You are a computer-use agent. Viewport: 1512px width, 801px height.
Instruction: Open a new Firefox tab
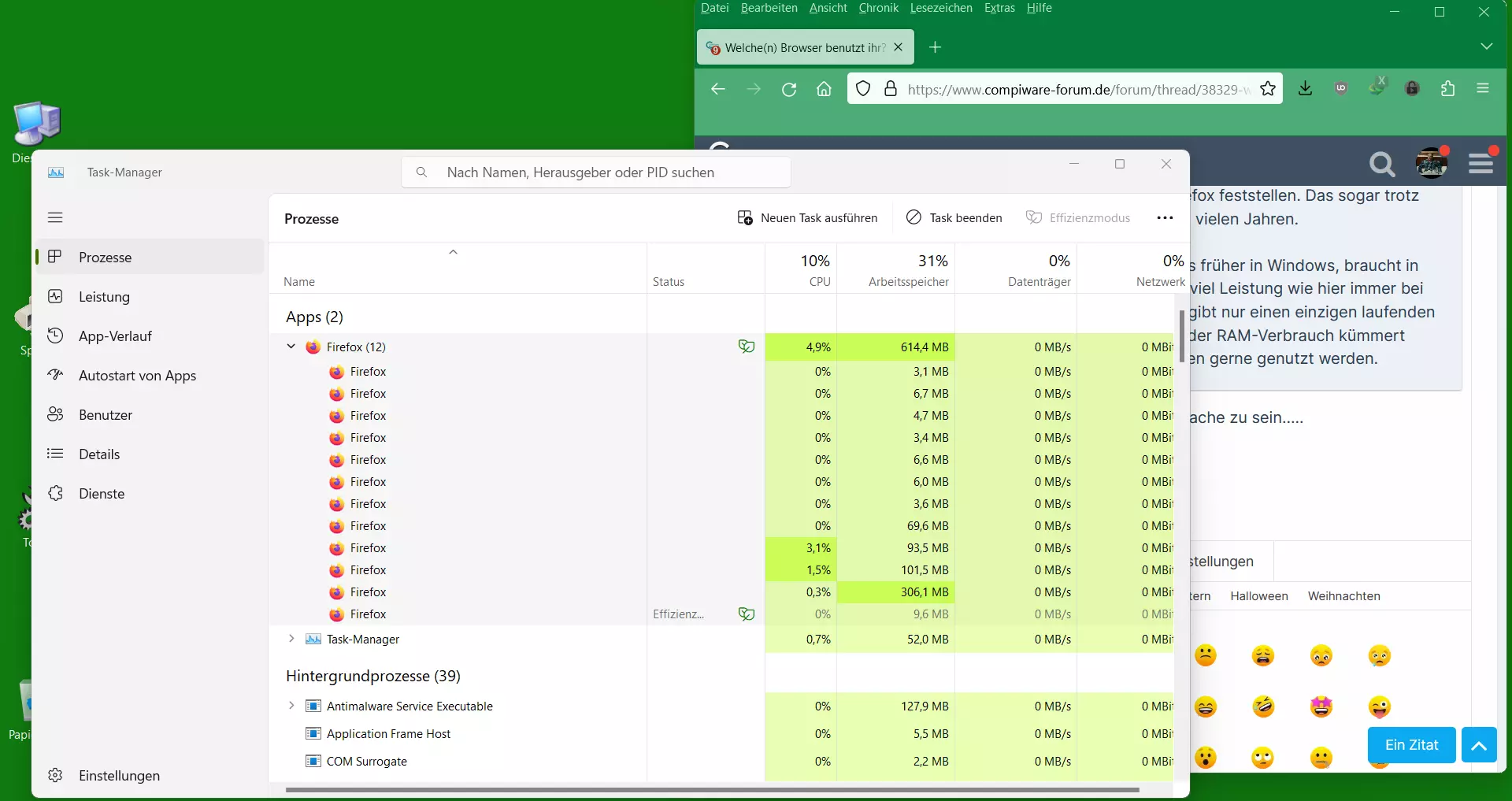pos(935,47)
